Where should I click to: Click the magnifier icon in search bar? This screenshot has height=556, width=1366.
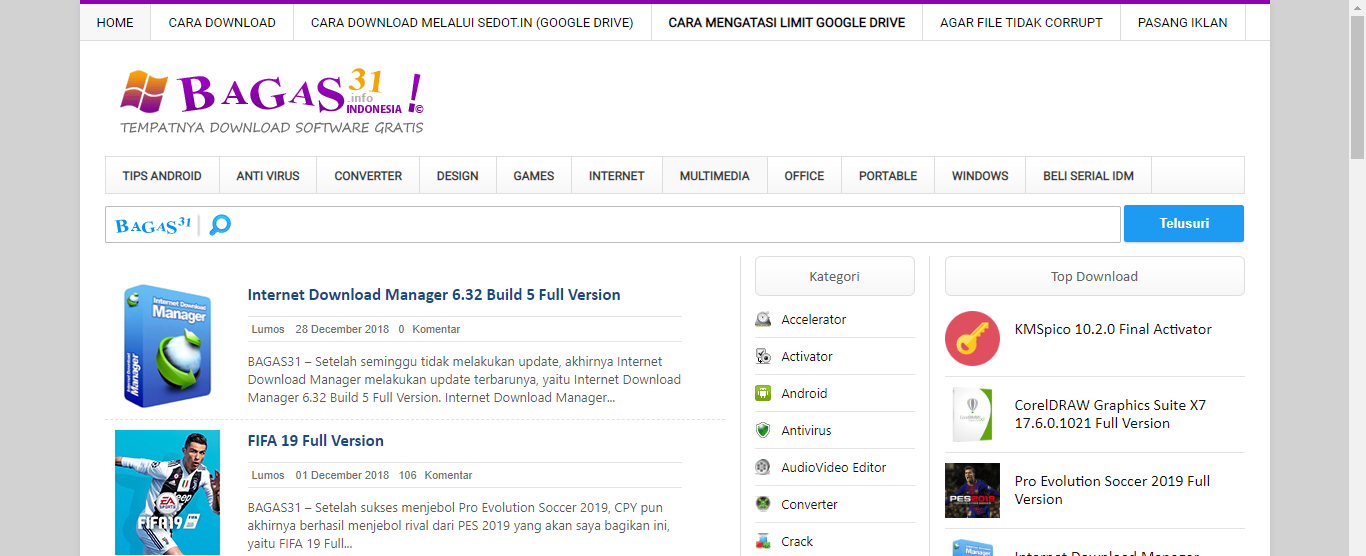point(220,224)
